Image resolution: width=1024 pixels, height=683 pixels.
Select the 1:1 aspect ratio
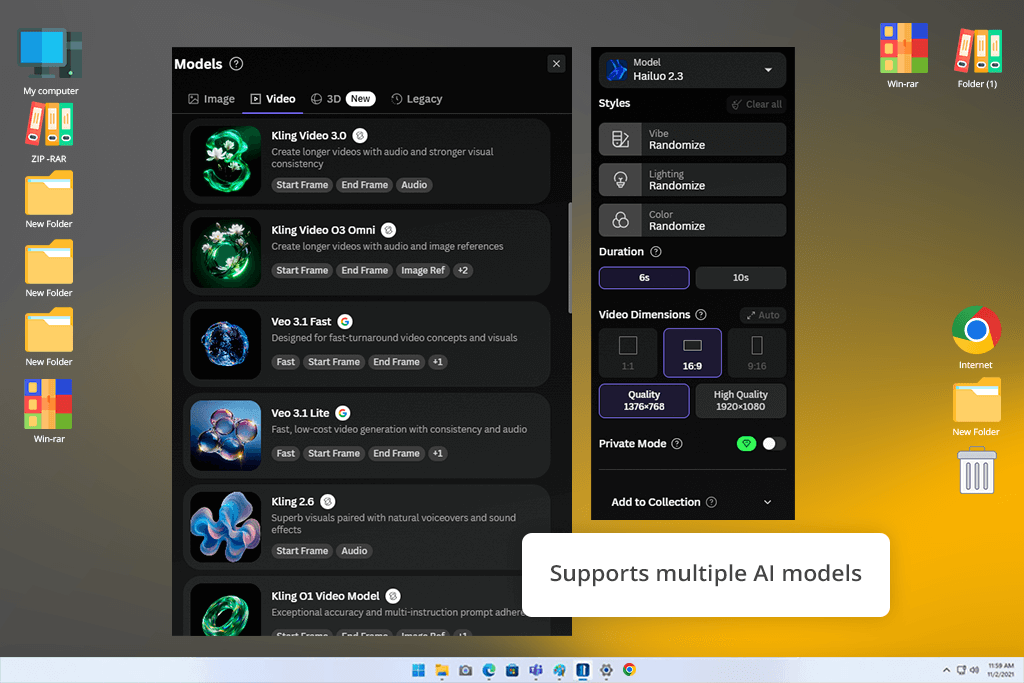628,353
